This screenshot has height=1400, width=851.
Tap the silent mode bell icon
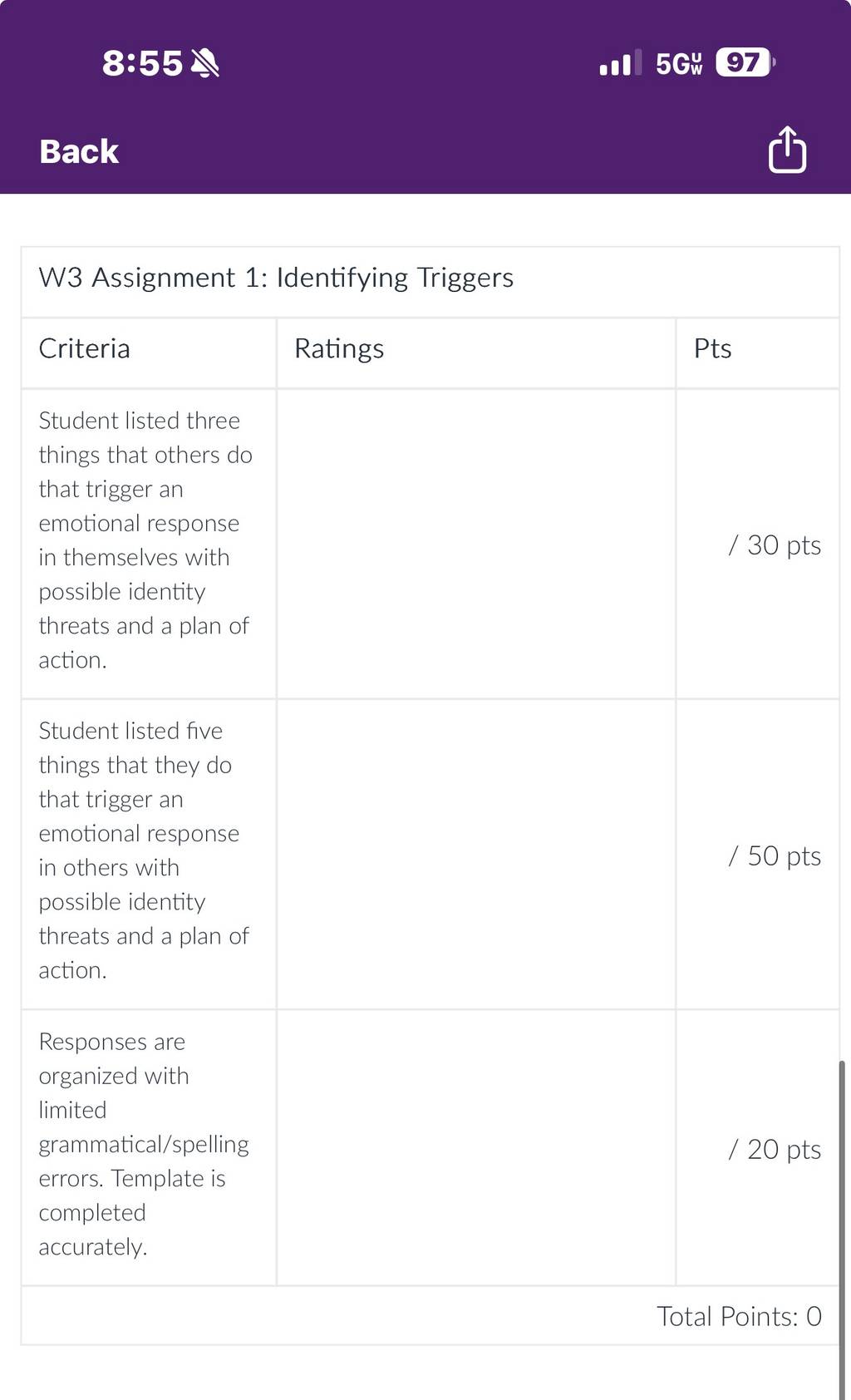click(204, 63)
